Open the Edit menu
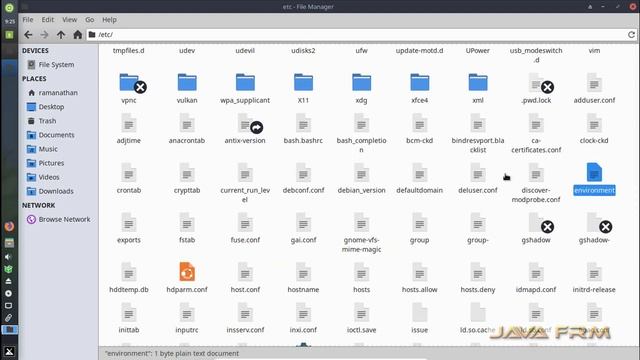Viewport: 640px width, 360px height. click(x=47, y=20)
